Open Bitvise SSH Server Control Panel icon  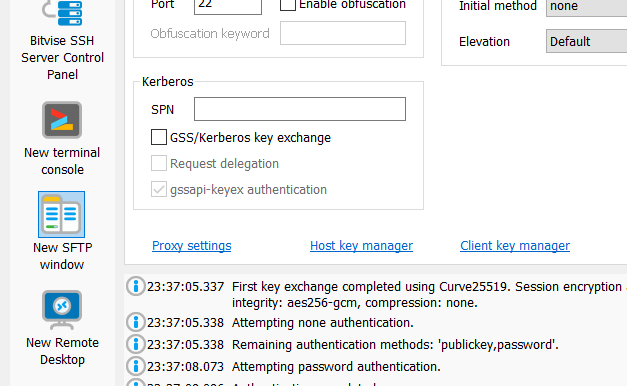(62, 13)
